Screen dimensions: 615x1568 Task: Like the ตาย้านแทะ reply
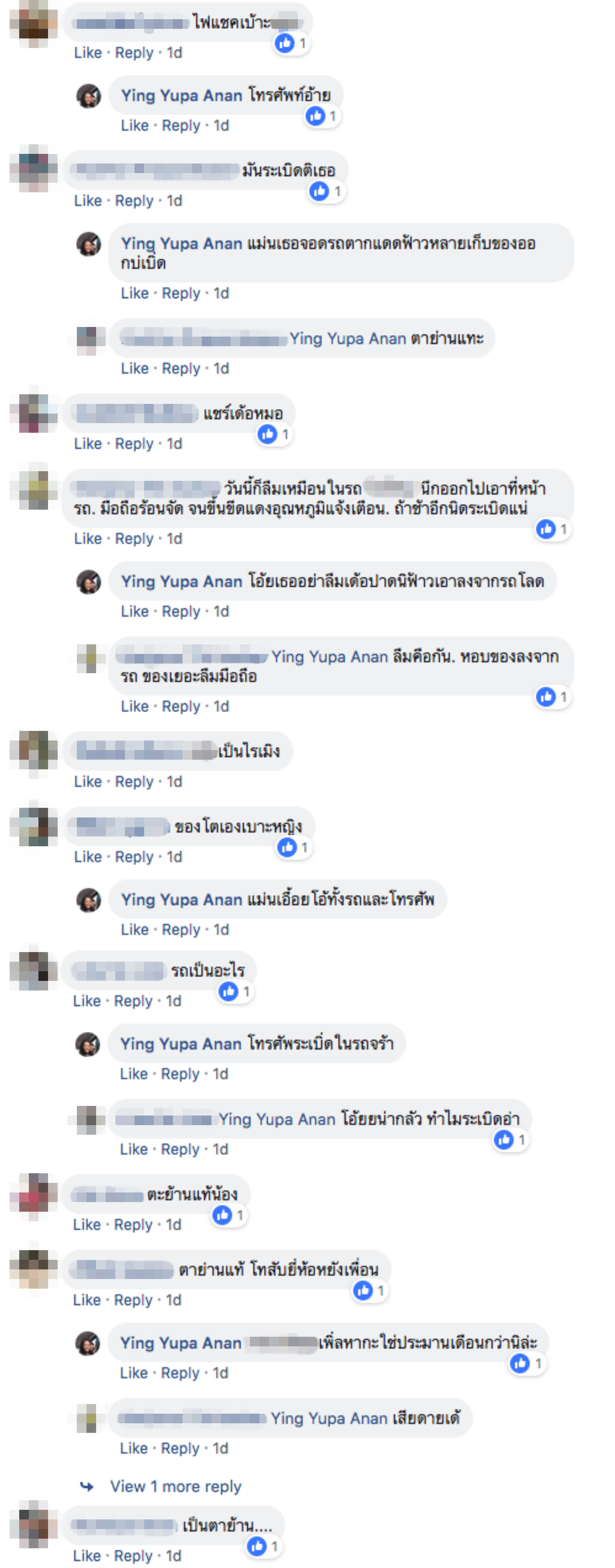tap(135, 368)
